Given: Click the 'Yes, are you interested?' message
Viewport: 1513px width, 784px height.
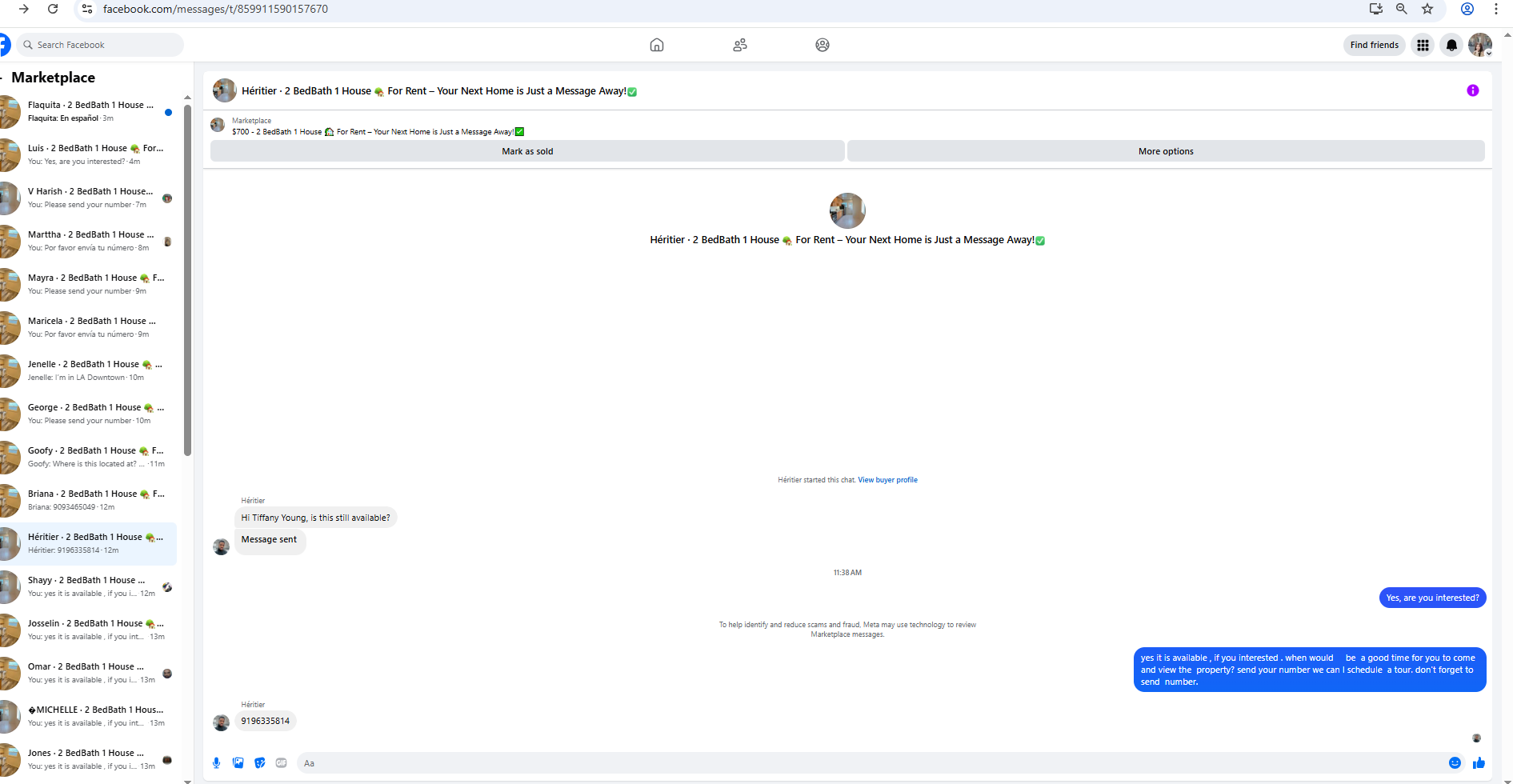Looking at the screenshot, I should 1432,598.
